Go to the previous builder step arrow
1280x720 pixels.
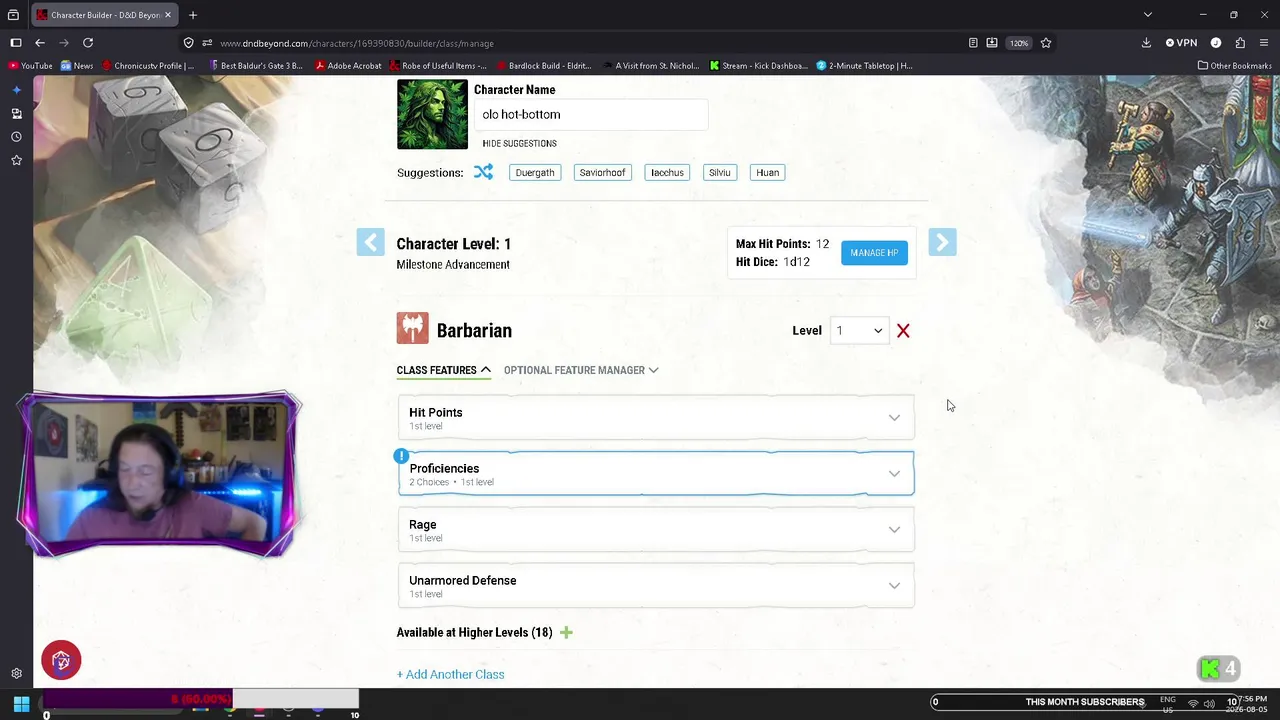point(370,242)
